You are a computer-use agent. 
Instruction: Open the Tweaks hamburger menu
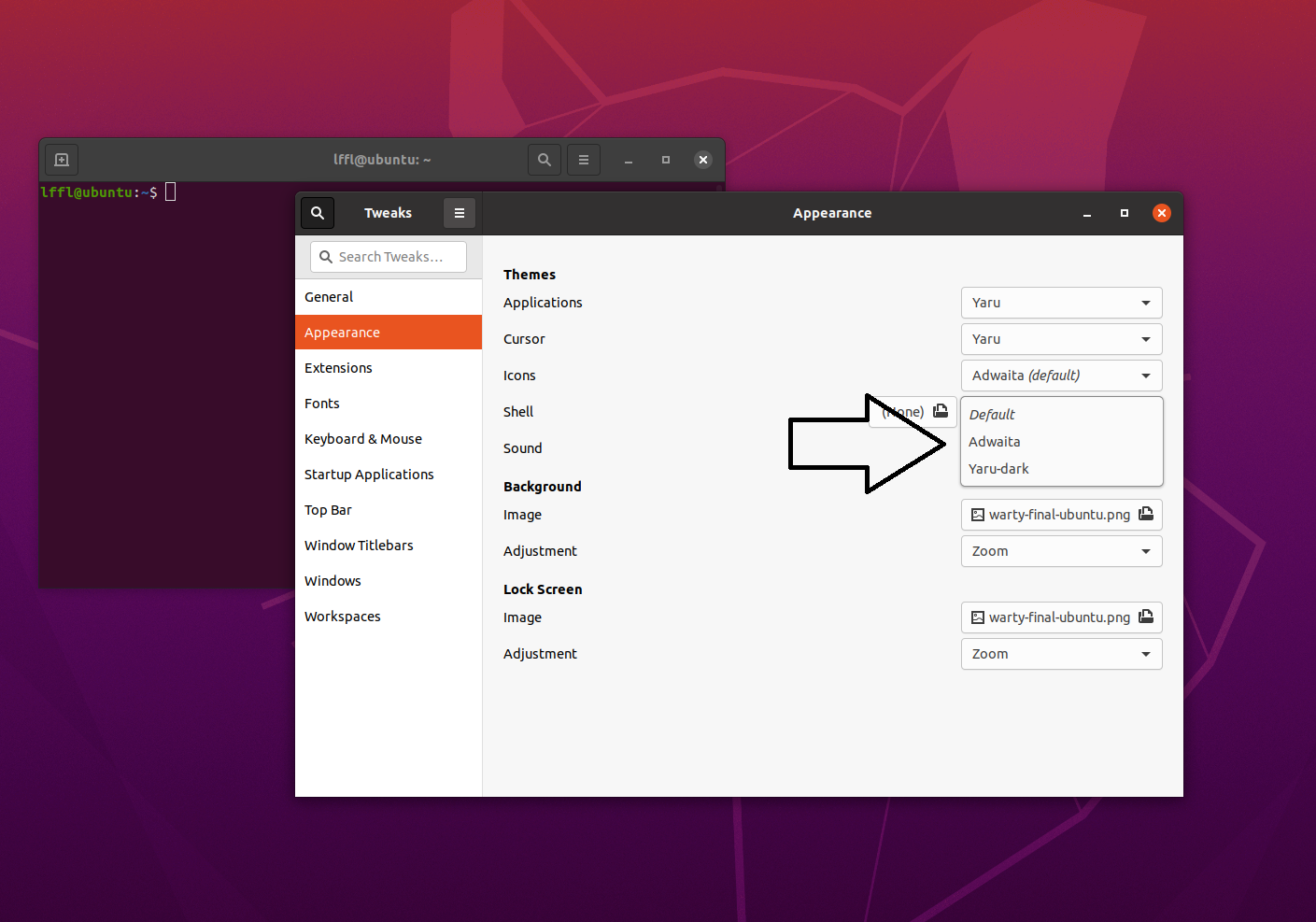tap(459, 212)
